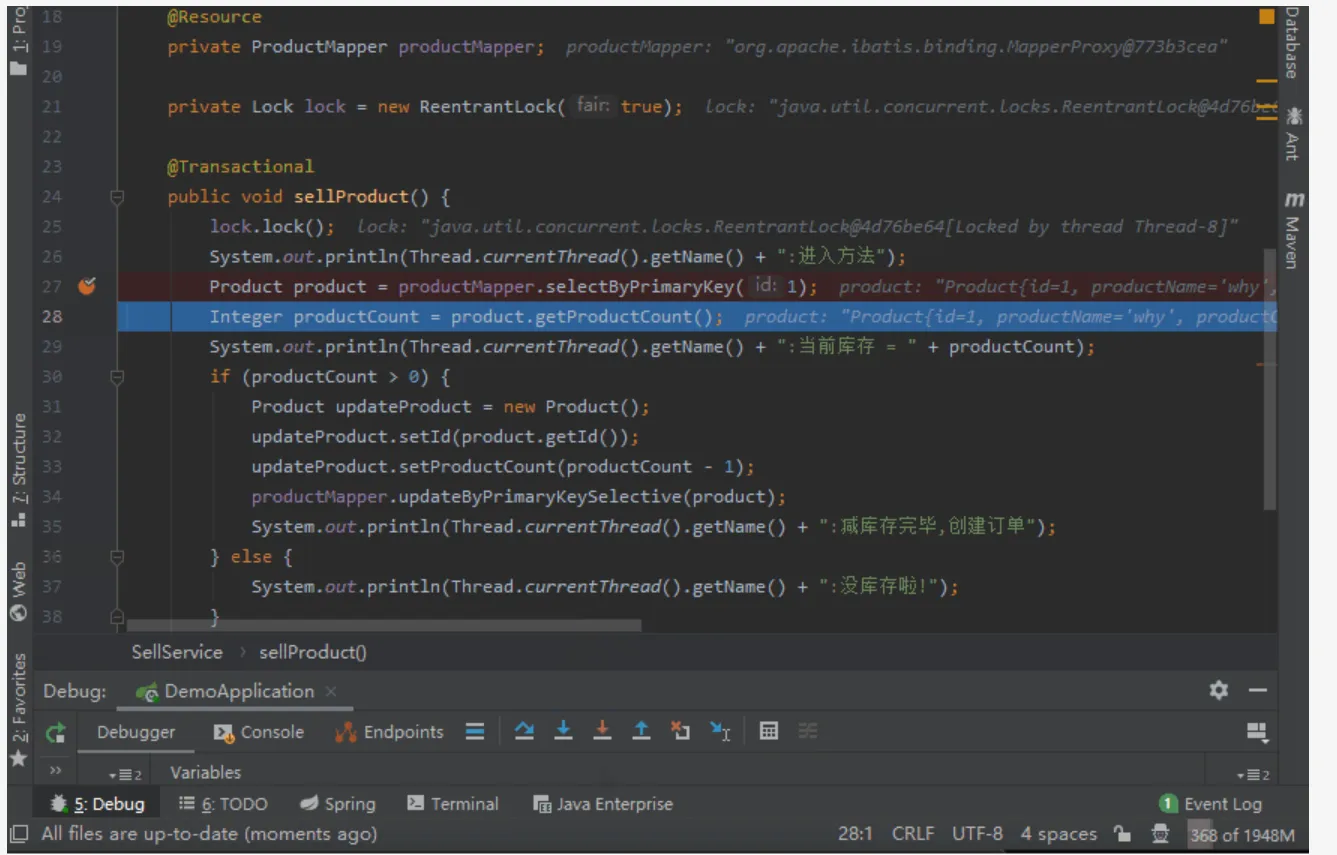1337x855 pixels.
Task: Click line number 28 in the gutter
Action: click(x=52, y=316)
